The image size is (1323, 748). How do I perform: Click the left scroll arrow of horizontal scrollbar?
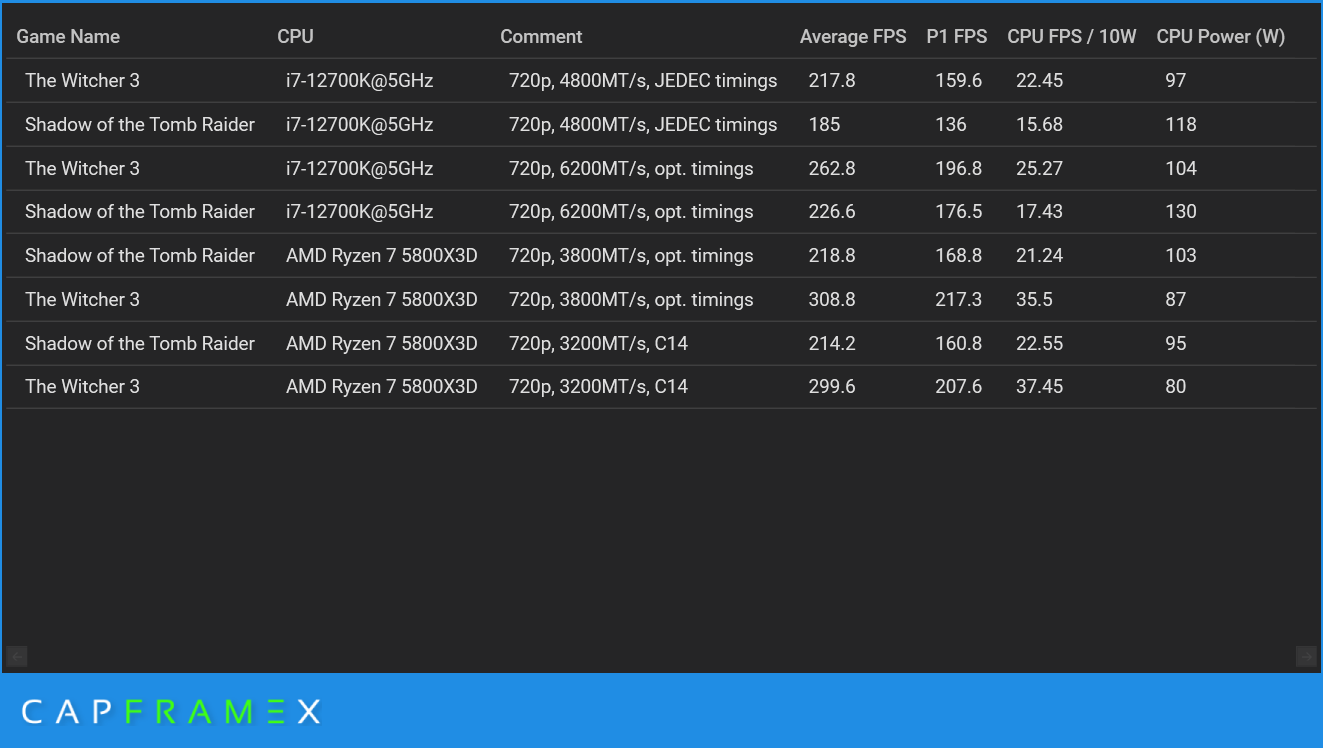(16, 656)
